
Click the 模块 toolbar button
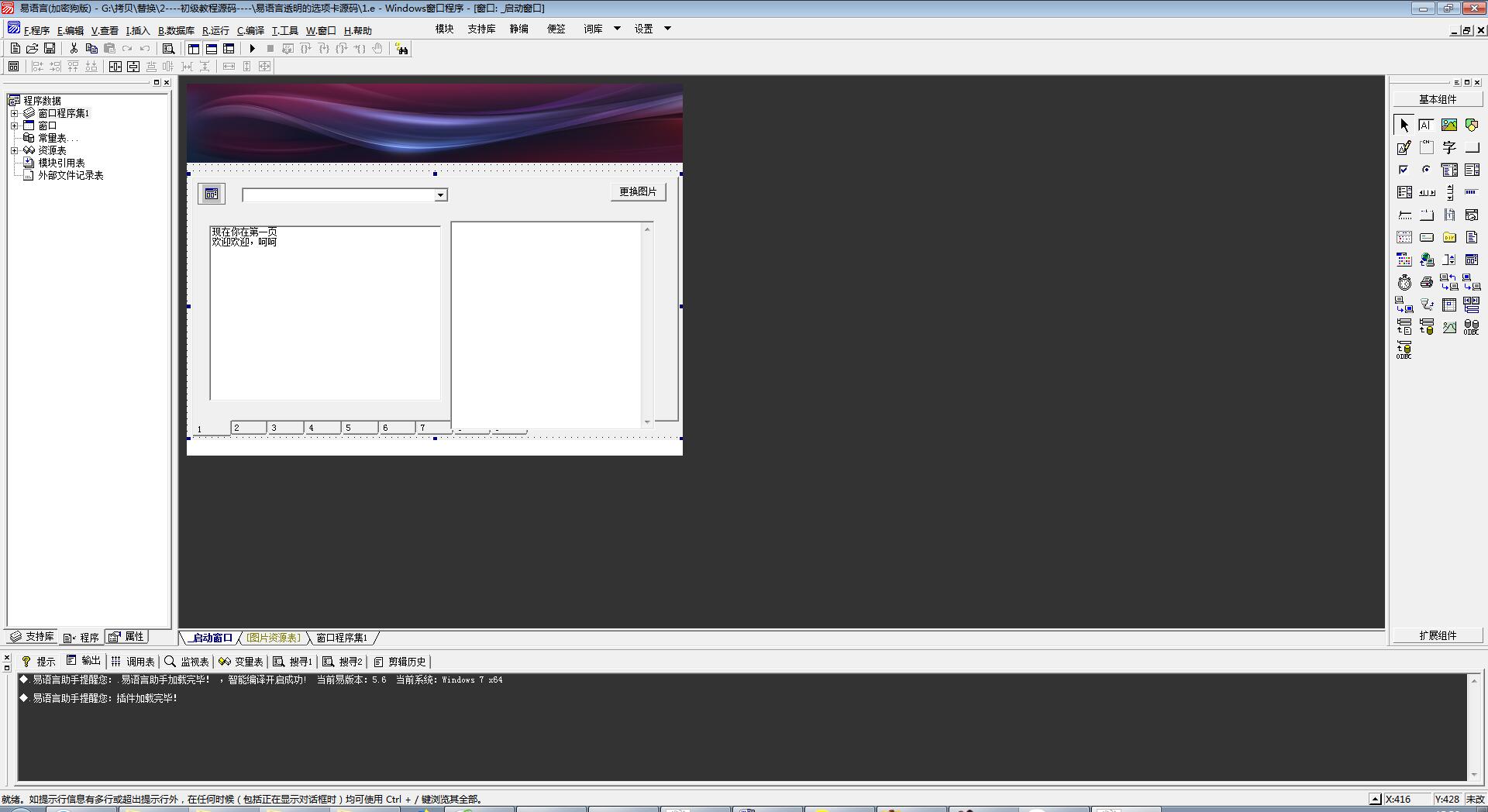(444, 29)
